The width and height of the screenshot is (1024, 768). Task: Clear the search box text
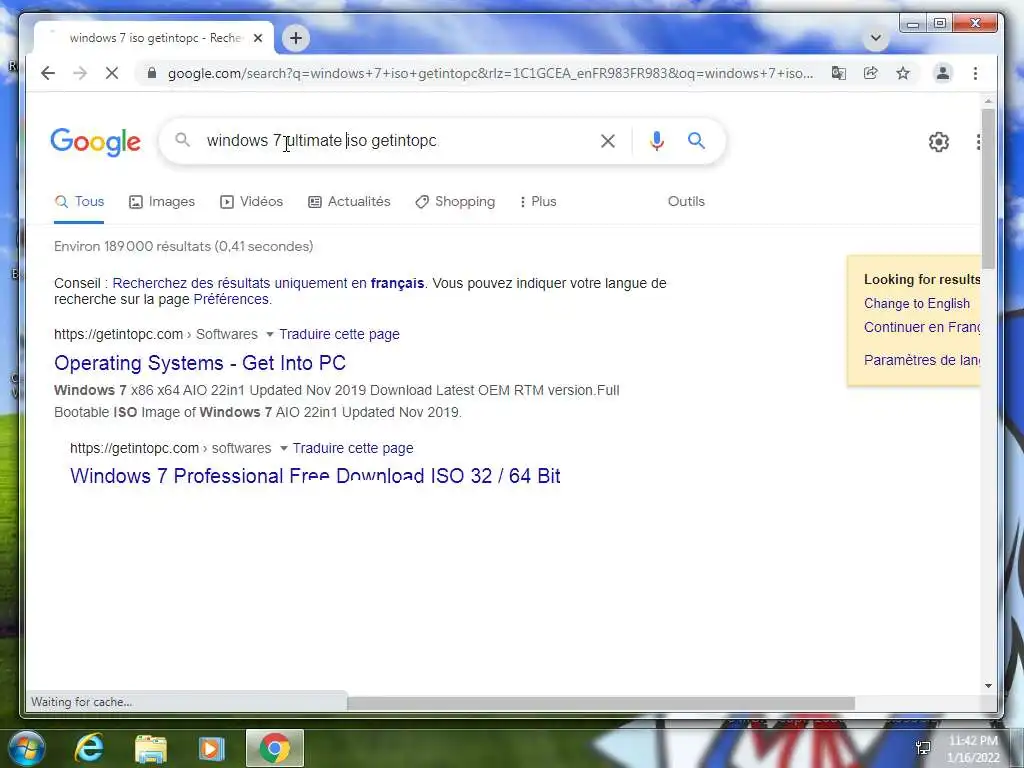607,140
